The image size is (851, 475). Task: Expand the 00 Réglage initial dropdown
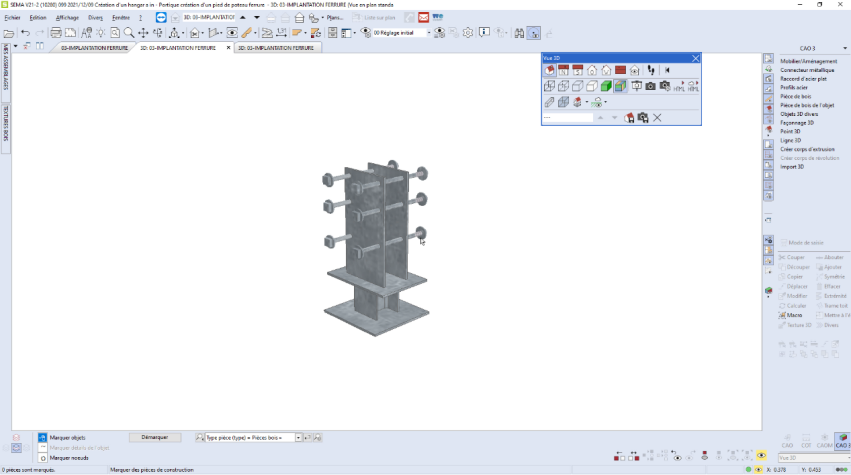click(x=428, y=33)
